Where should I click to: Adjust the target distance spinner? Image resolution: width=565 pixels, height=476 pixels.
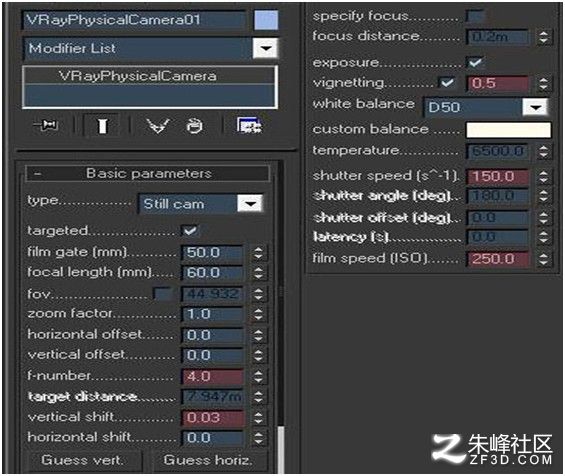[258, 397]
